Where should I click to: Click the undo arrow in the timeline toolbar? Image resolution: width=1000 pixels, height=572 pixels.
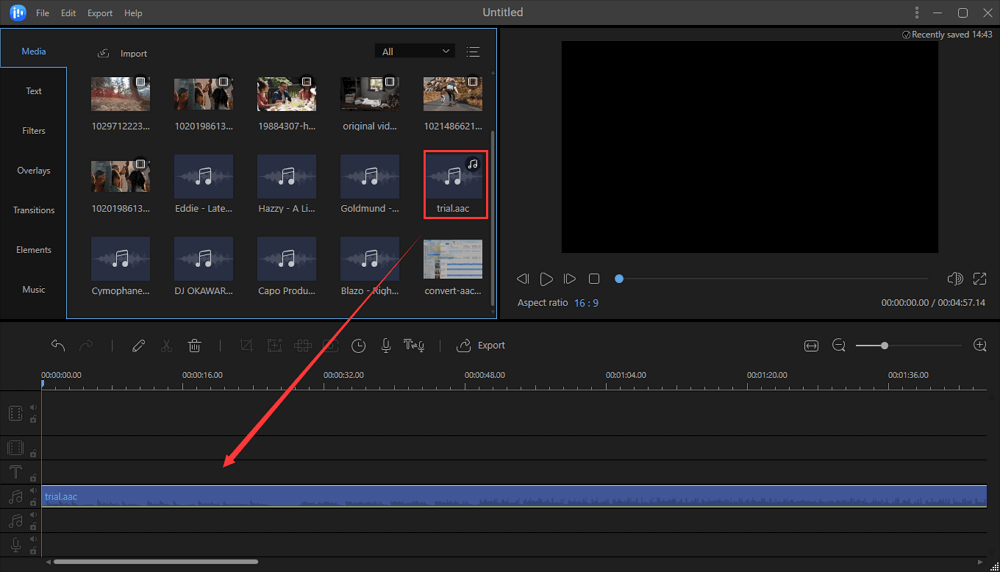pyautogui.click(x=58, y=346)
